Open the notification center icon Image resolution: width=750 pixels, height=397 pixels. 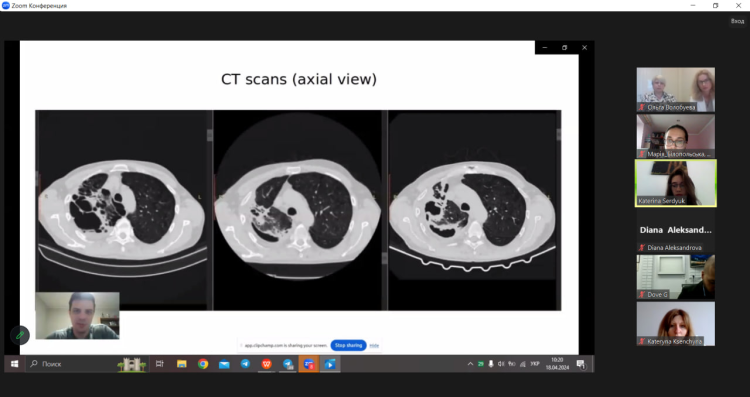tap(581, 364)
